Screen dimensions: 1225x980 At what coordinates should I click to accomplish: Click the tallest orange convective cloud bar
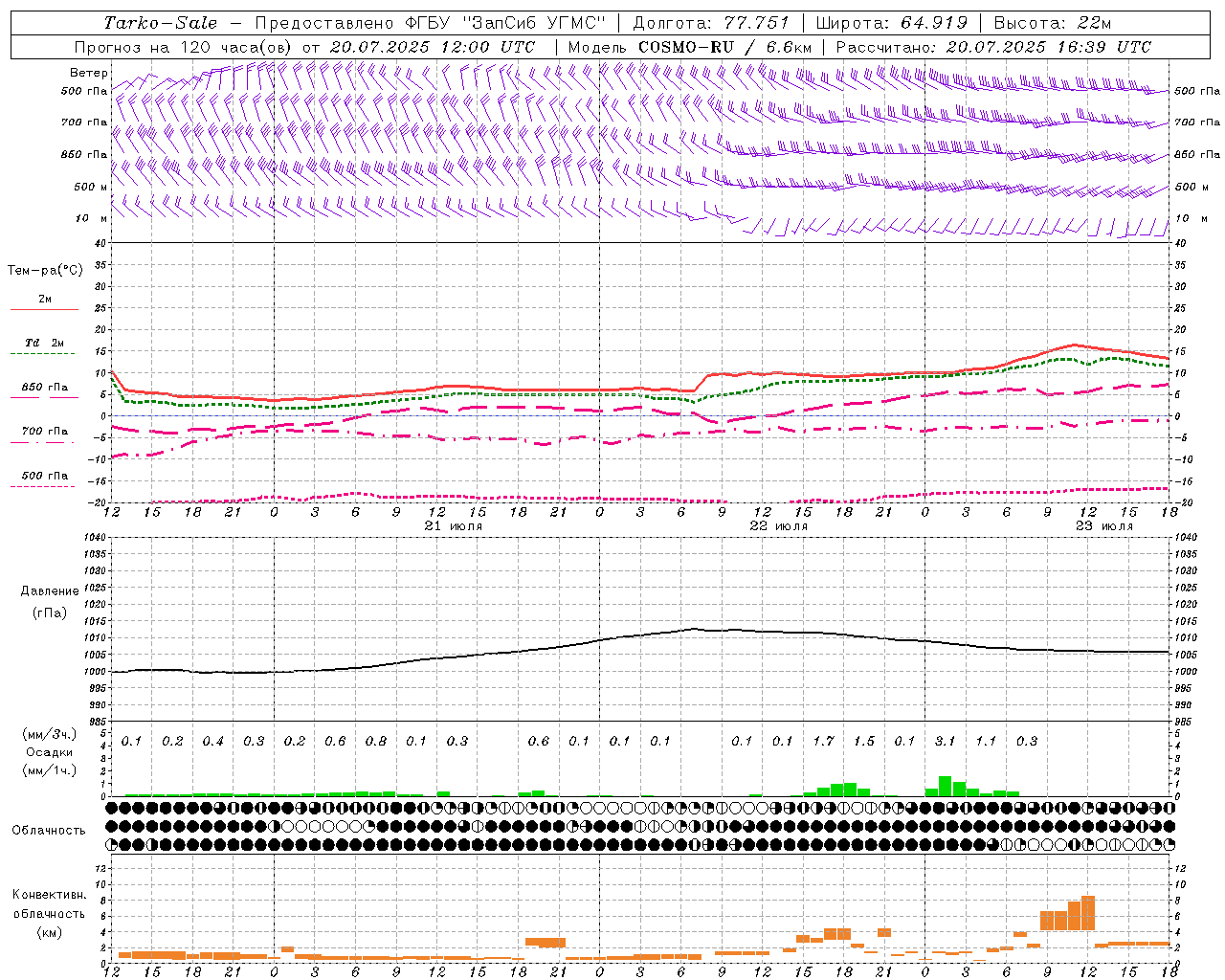(1088, 913)
